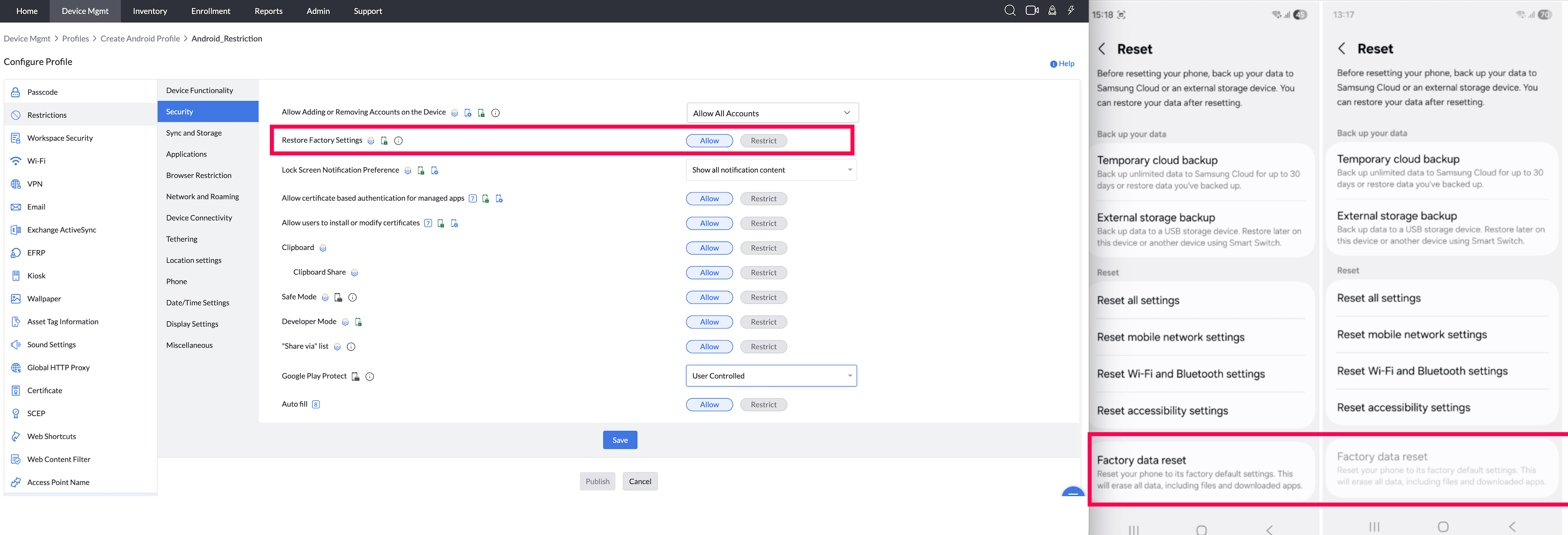This screenshot has width=1568, height=535.
Task: Open the Allow All Accounts dropdown
Action: coord(772,113)
